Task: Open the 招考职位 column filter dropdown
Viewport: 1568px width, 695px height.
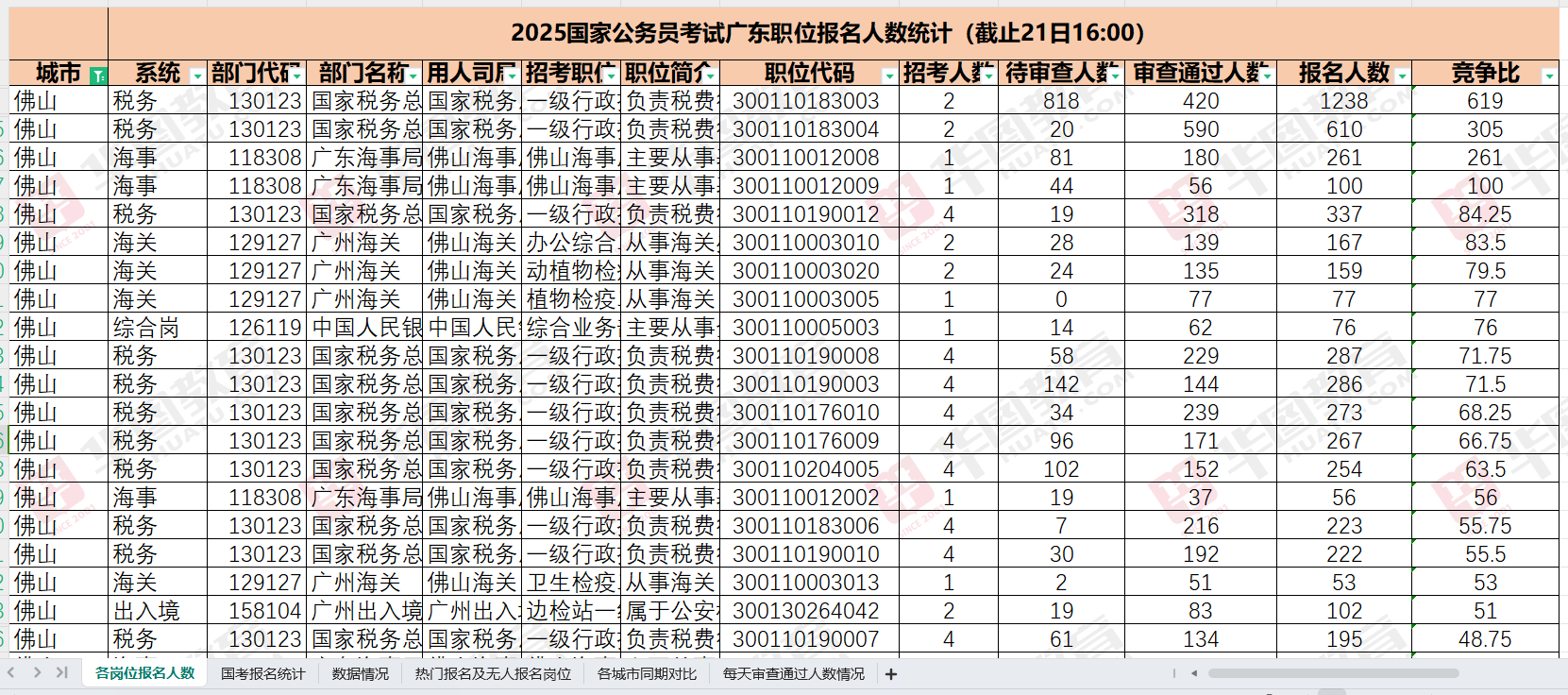Action: [x=611, y=76]
